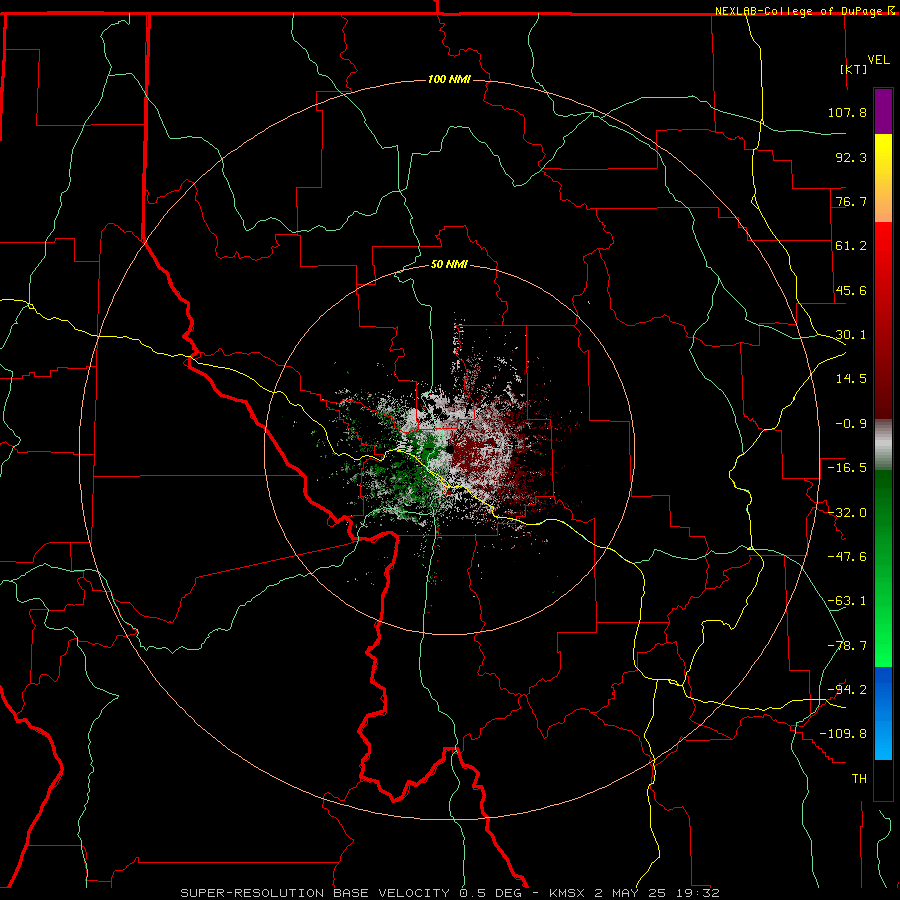The image size is (900, 900).
Task: Click the -47.6 velocity scale value
Action: point(847,557)
